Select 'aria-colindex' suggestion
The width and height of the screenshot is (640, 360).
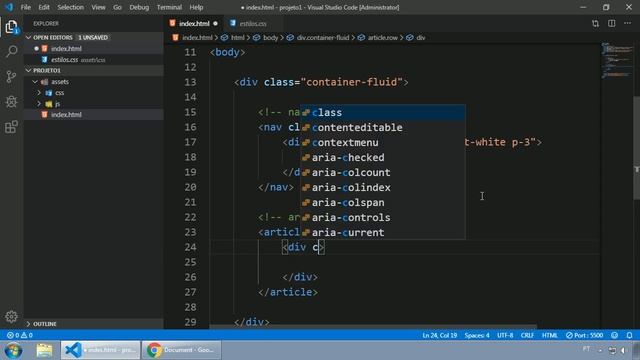tap(383, 187)
